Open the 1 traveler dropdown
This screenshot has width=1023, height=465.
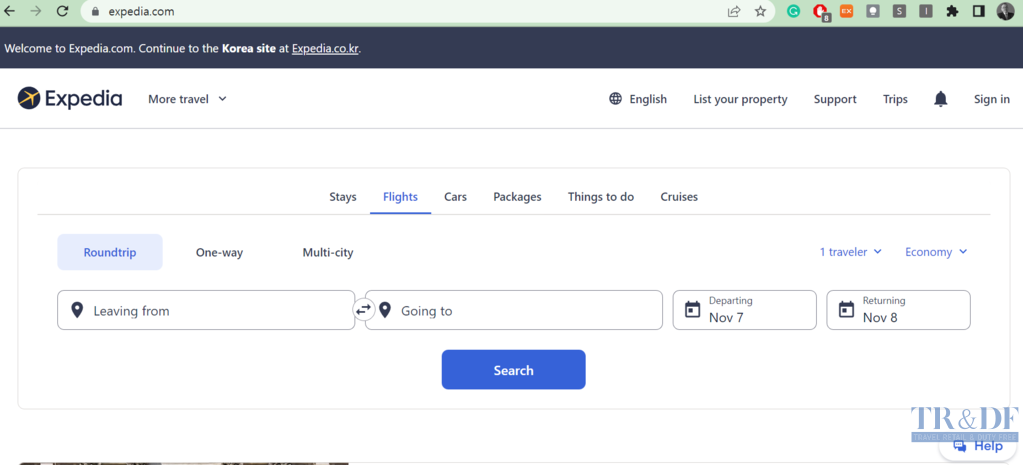[x=851, y=252]
